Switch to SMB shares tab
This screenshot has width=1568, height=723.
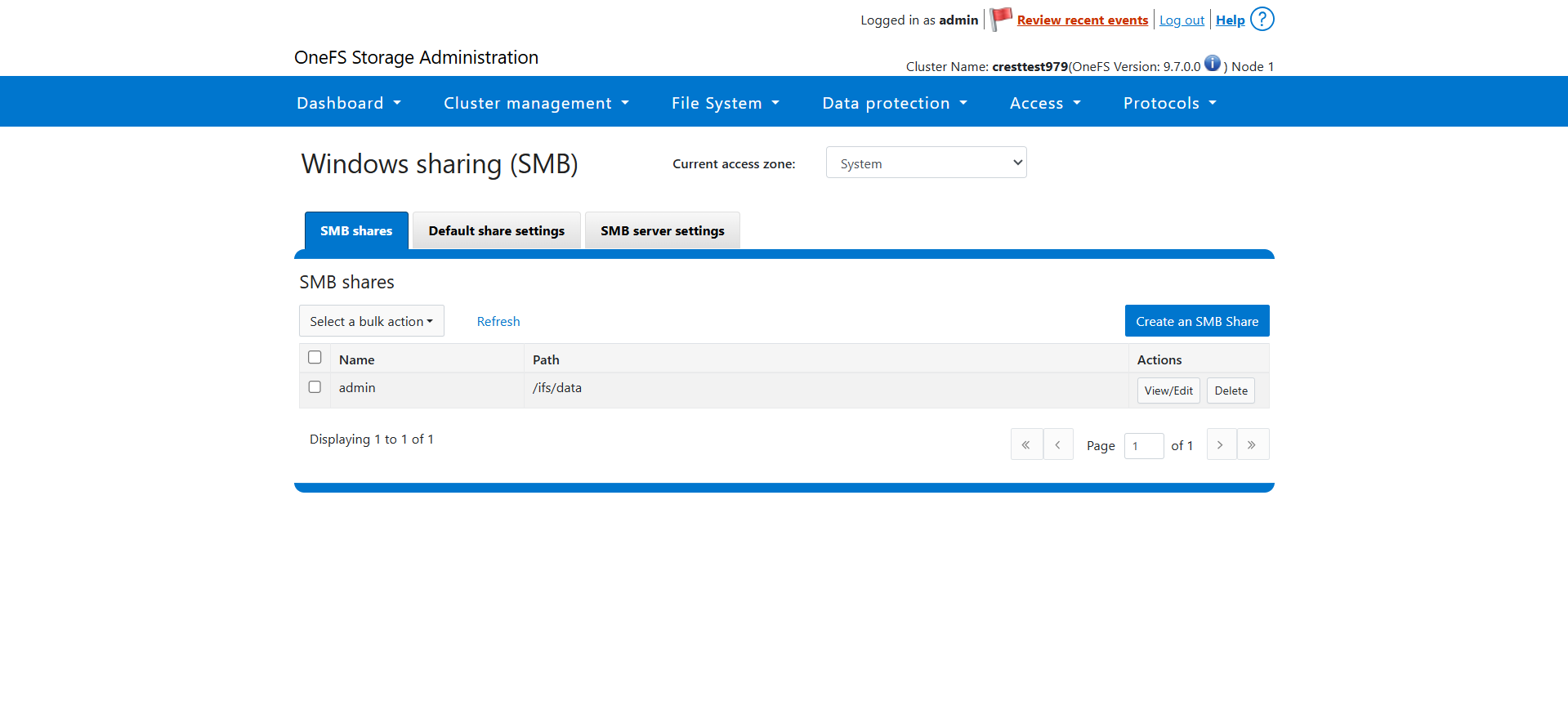(x=356, y=230)
